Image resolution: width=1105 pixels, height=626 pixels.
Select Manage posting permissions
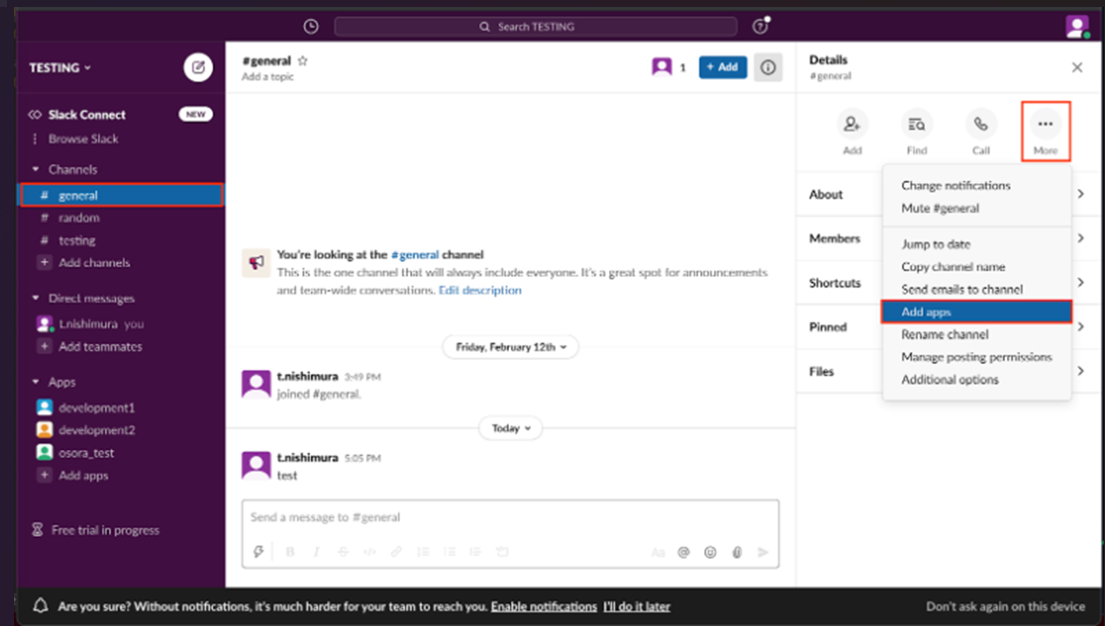point(977,357)
